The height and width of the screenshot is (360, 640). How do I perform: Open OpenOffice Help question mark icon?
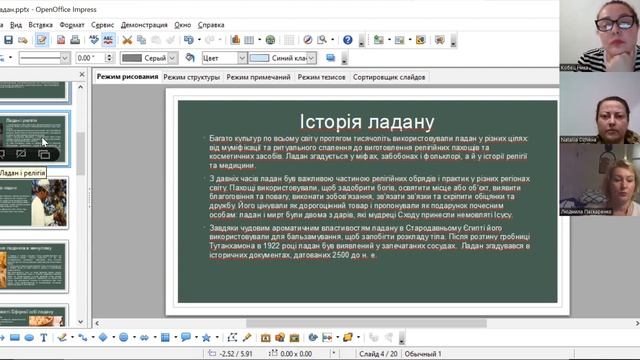[x=347, y=40]
